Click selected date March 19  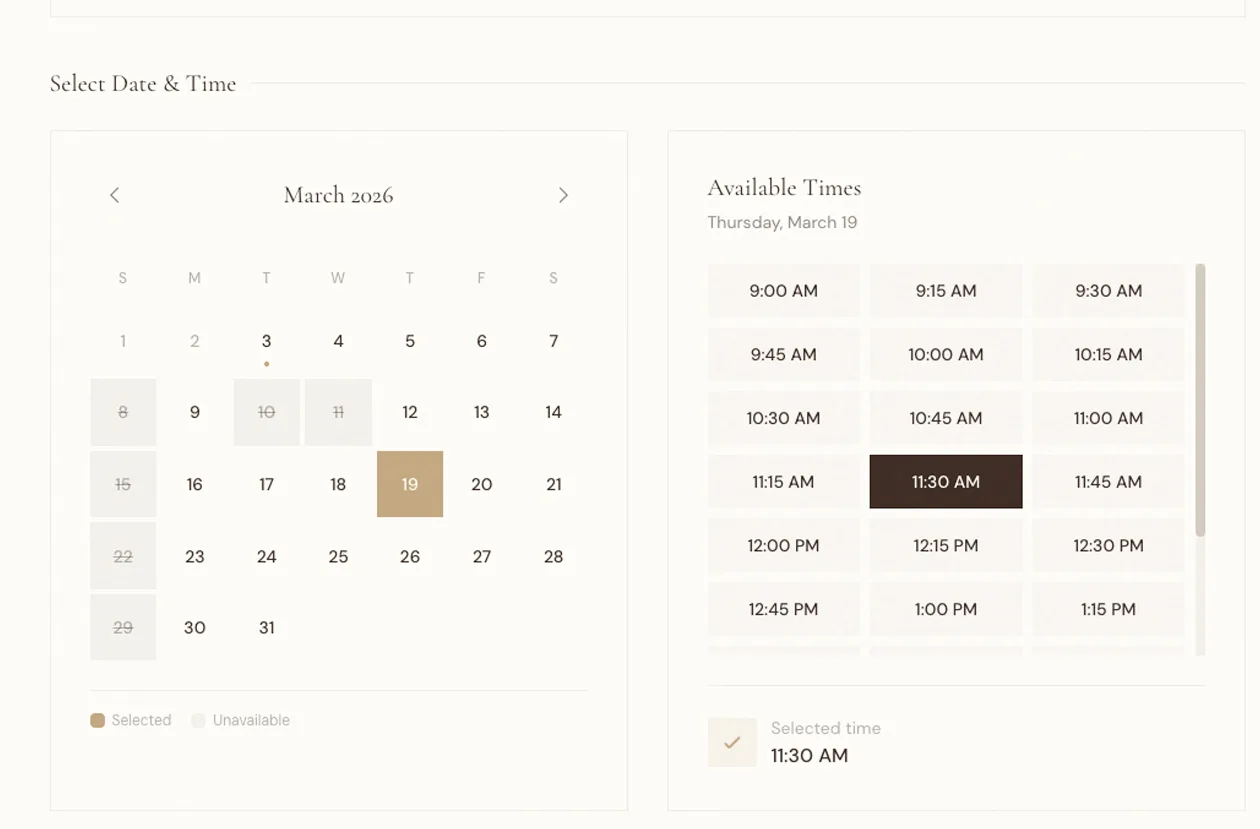410,484
